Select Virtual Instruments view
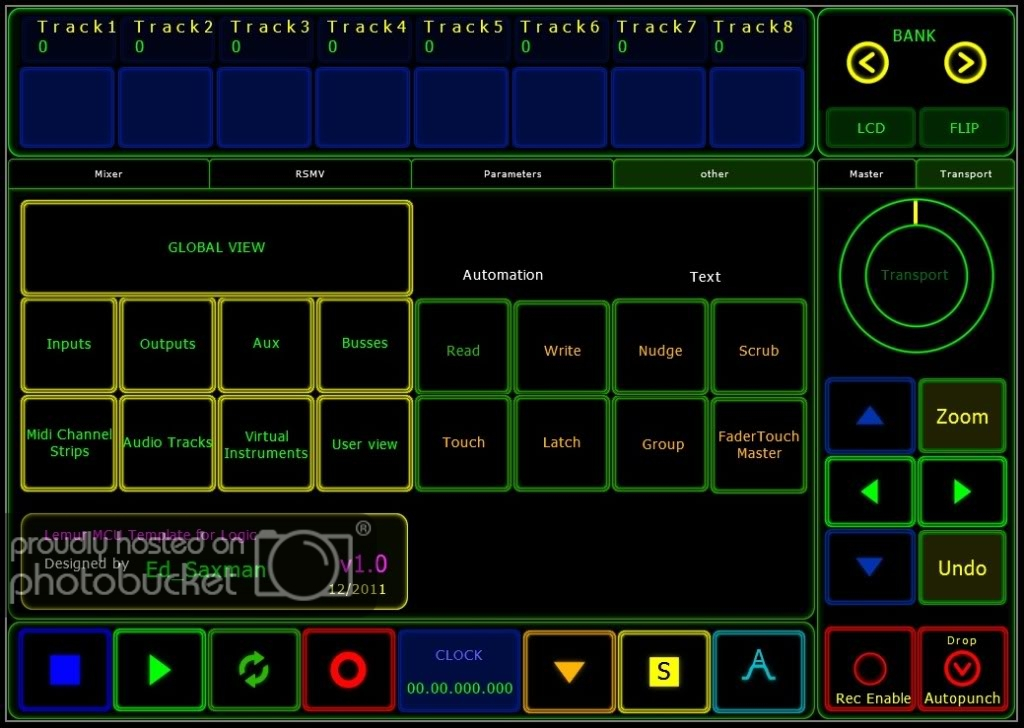This screenshot has width=1024, height=728. click(266, 443)
